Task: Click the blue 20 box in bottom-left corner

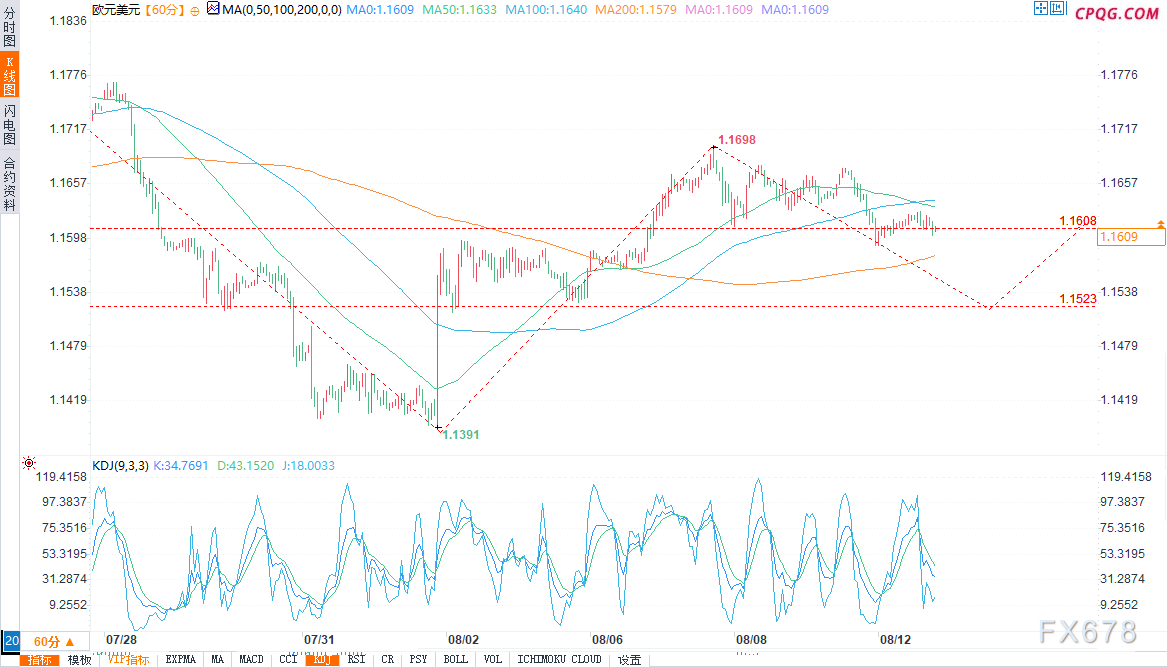Action: (10, 640)
